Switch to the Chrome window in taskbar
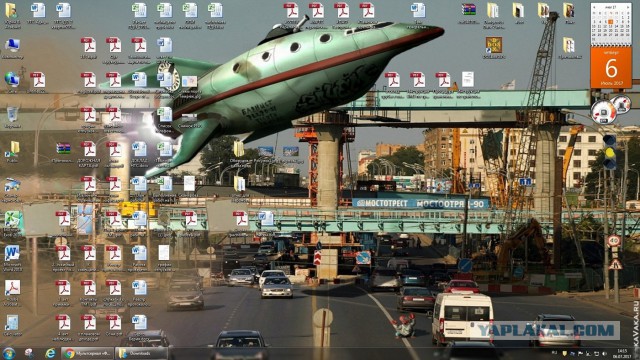Screen dimensions: 640x360 (87, 353)
